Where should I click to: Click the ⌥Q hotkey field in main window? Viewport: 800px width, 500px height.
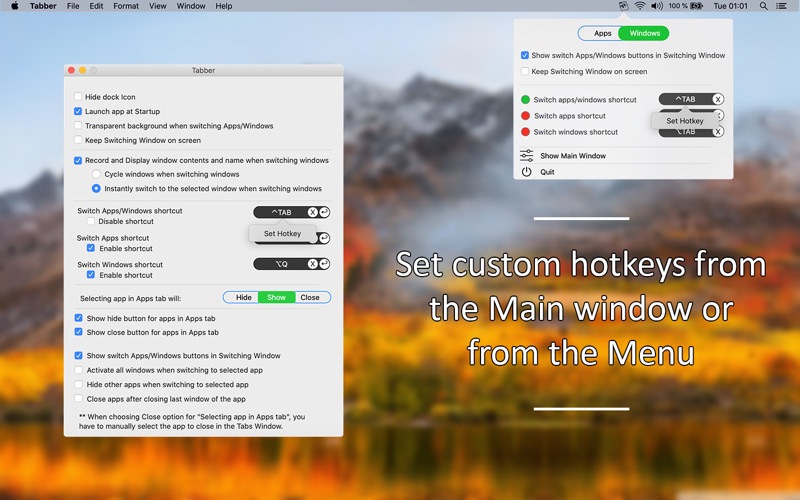tap(281, 264)
